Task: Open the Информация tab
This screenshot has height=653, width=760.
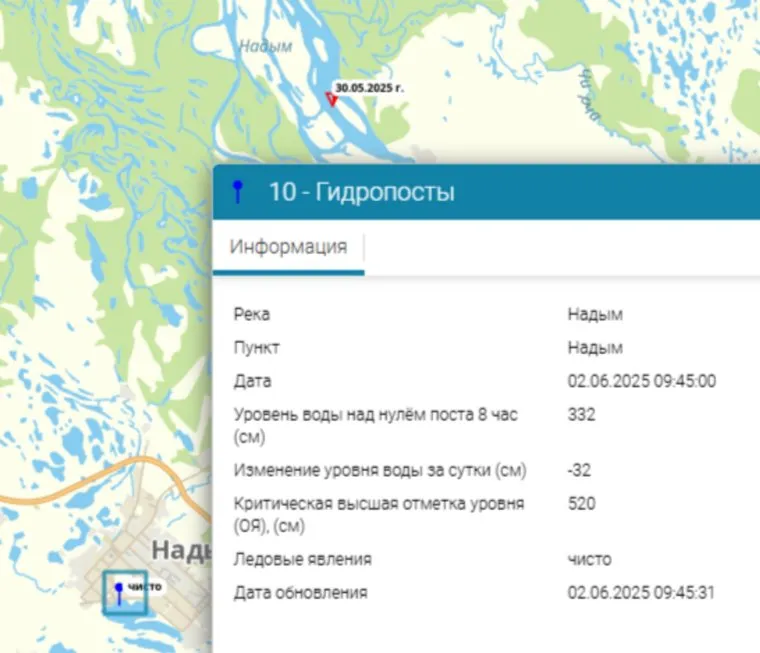Action: (288, 247)
